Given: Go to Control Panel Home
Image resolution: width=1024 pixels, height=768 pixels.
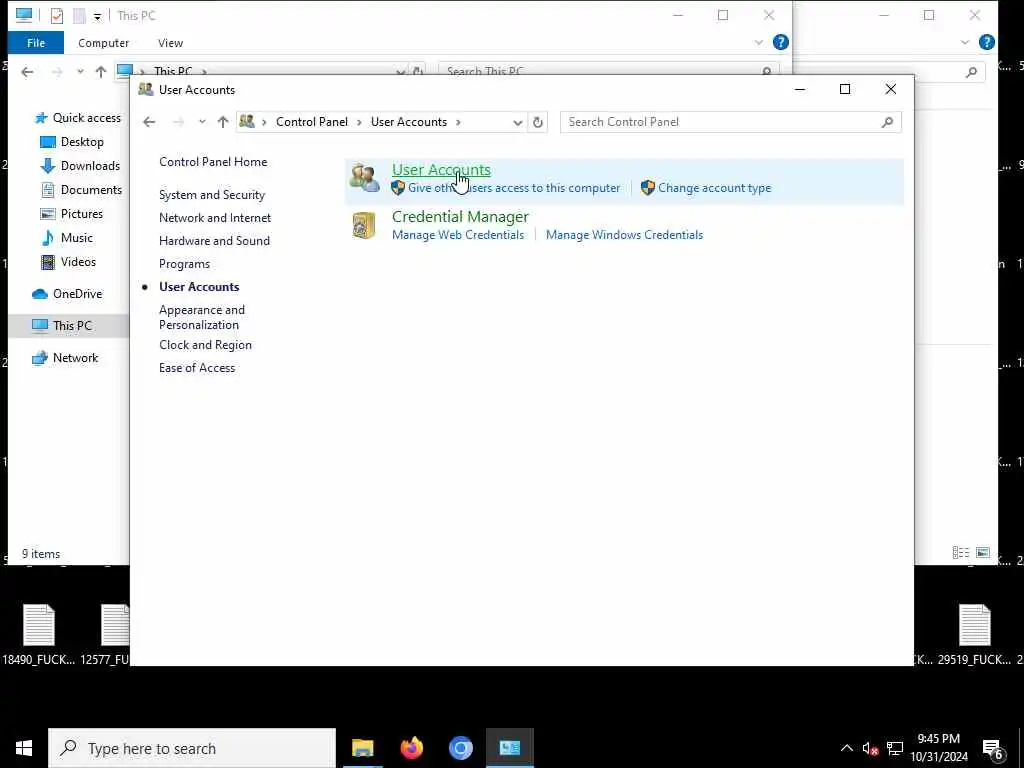Looking at the screenshot, I should pyautogui.click(x=213, y=162).
